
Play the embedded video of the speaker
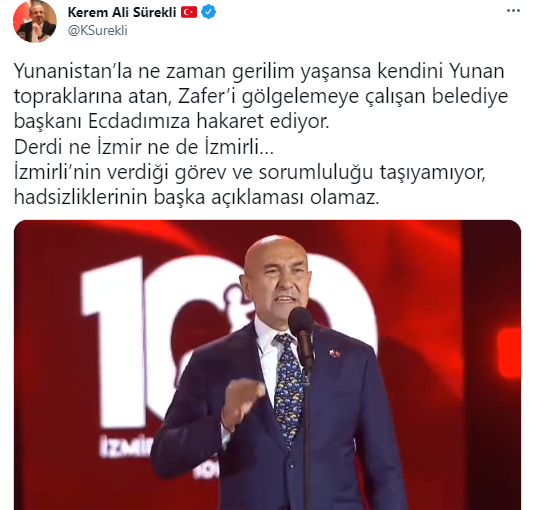[x=267, y=365]
